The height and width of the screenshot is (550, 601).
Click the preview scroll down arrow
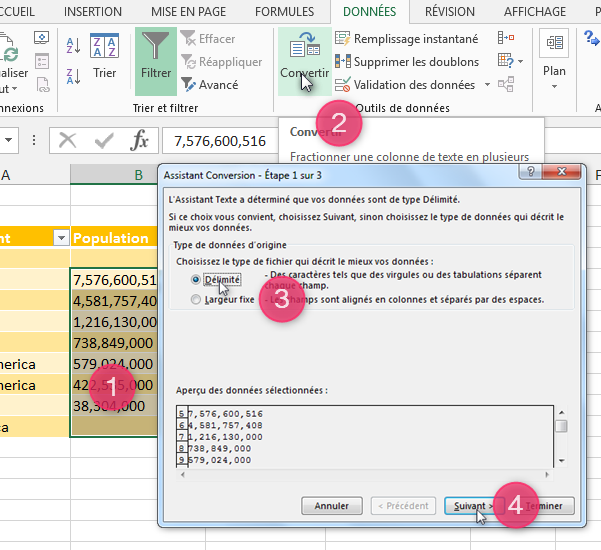561,461
